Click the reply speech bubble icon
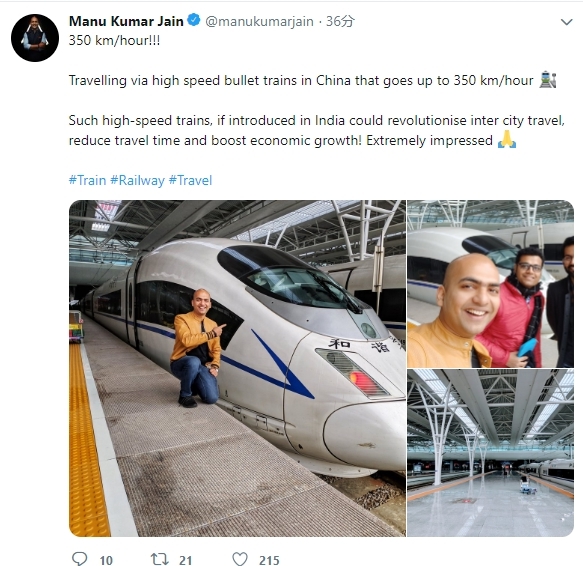The image size is (583, 566). pos(79,559)
